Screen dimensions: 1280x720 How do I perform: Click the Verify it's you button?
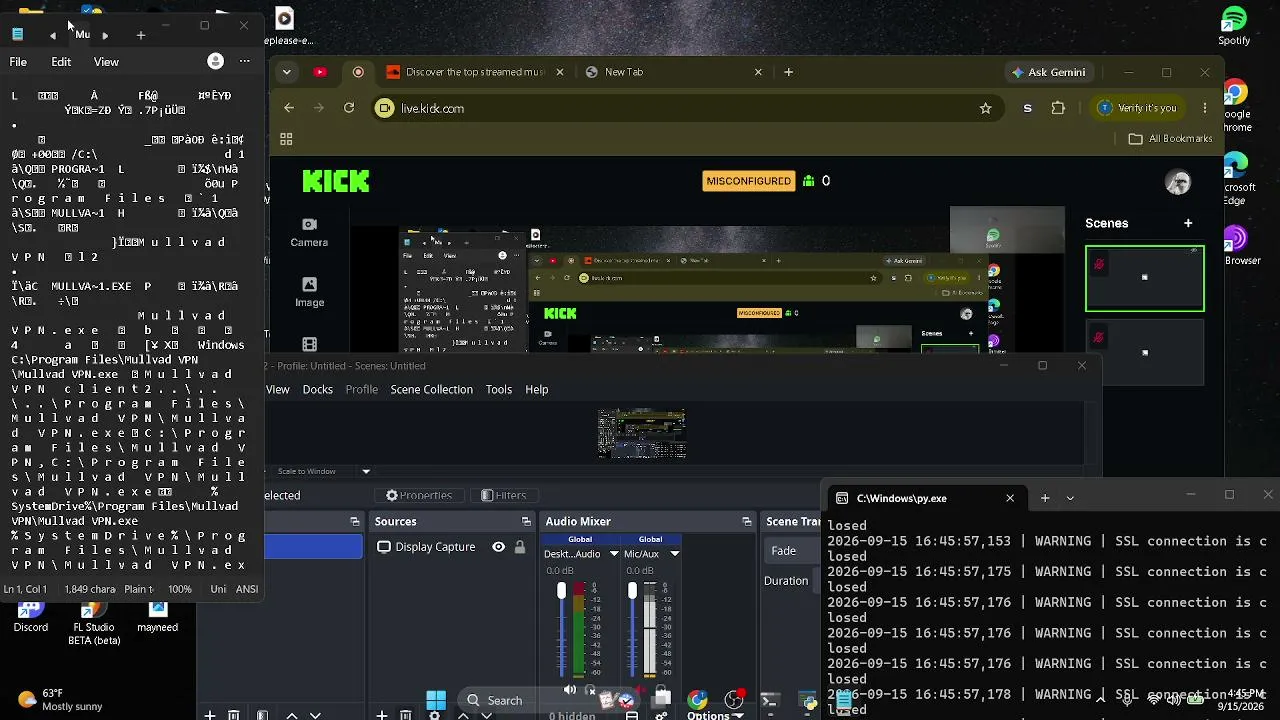pos(1136,108)
